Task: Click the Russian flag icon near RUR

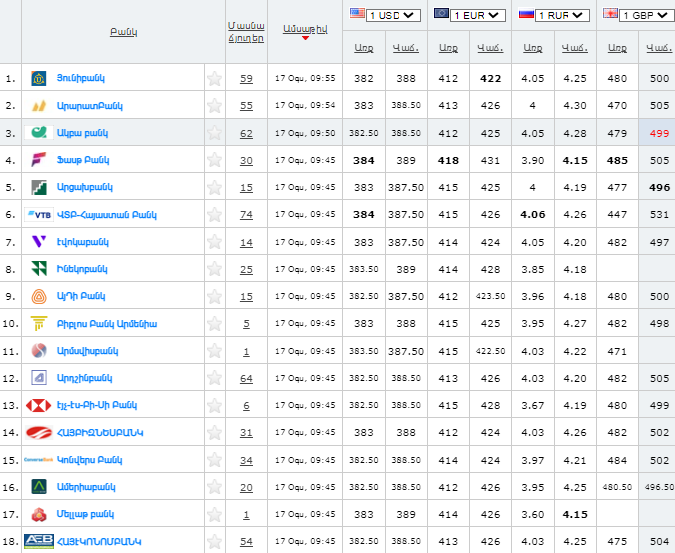Action: coord(526,14)
